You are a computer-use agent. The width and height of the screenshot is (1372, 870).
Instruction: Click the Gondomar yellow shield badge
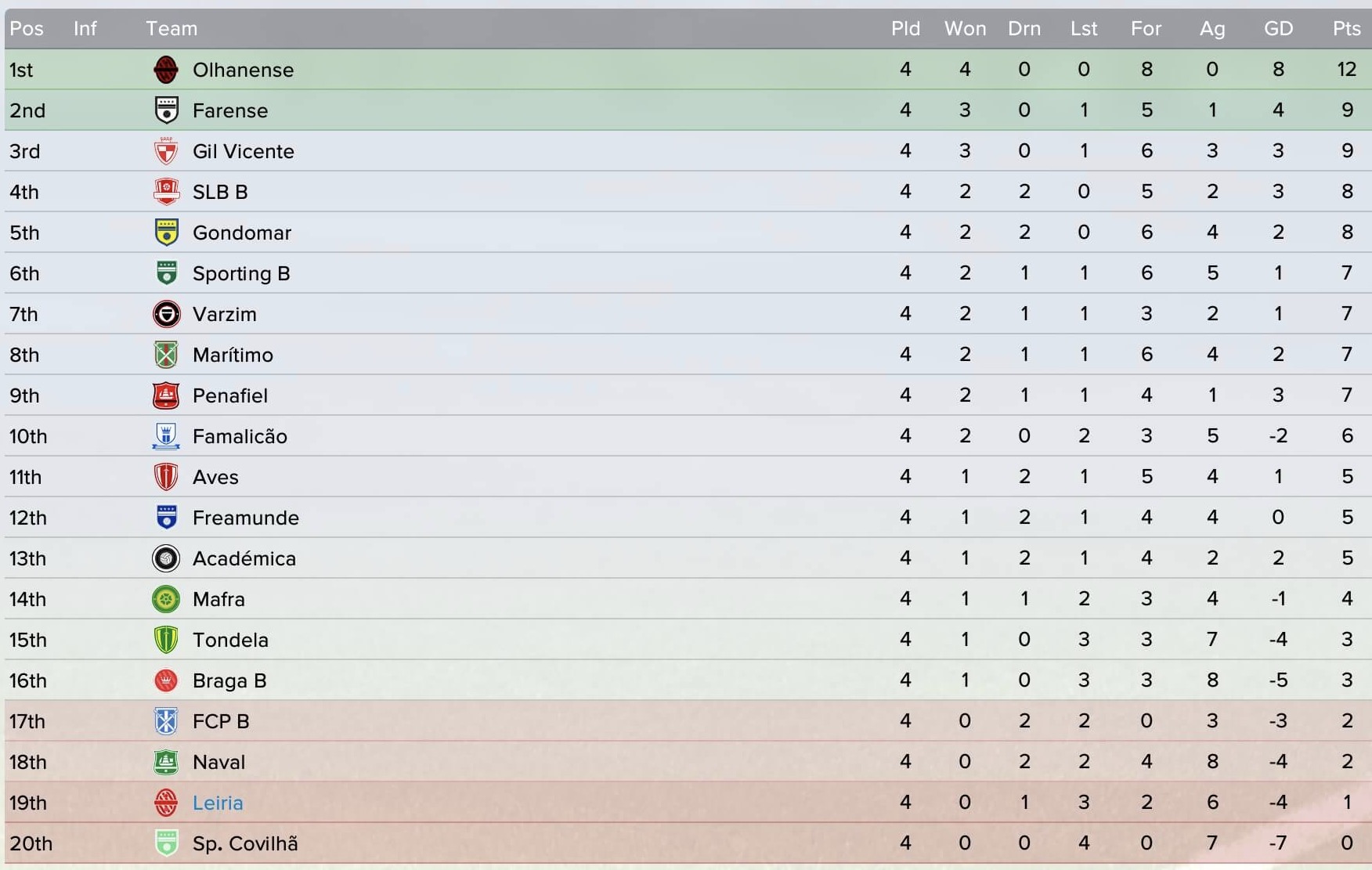pos(166,233)
